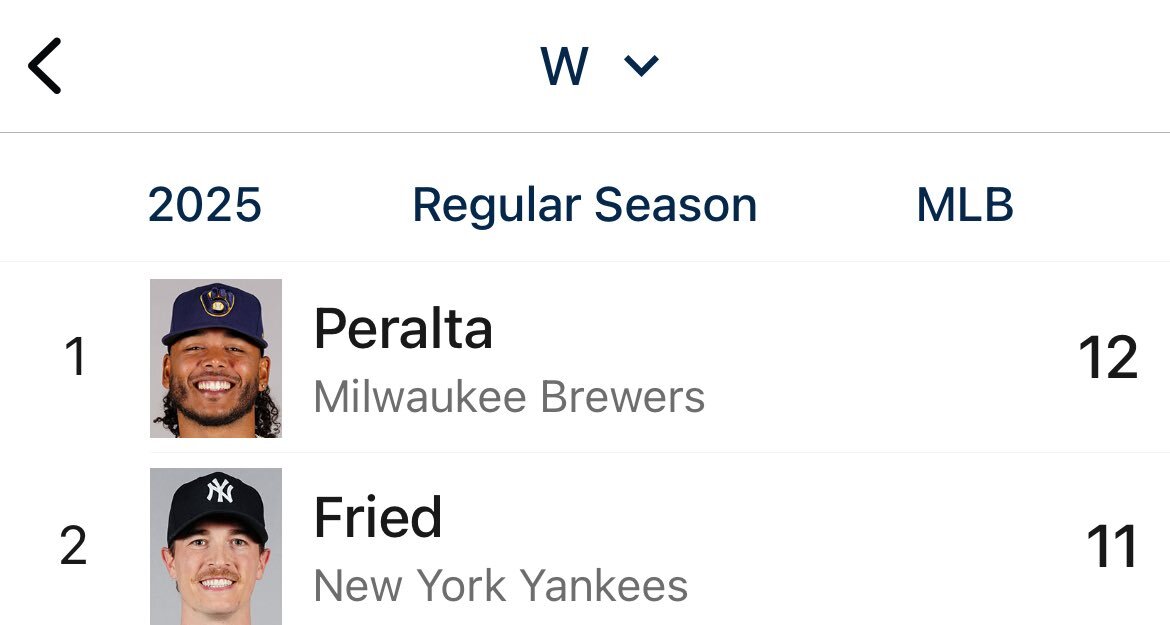
Task: Tap the W stat category title
Action: [565, 67]
